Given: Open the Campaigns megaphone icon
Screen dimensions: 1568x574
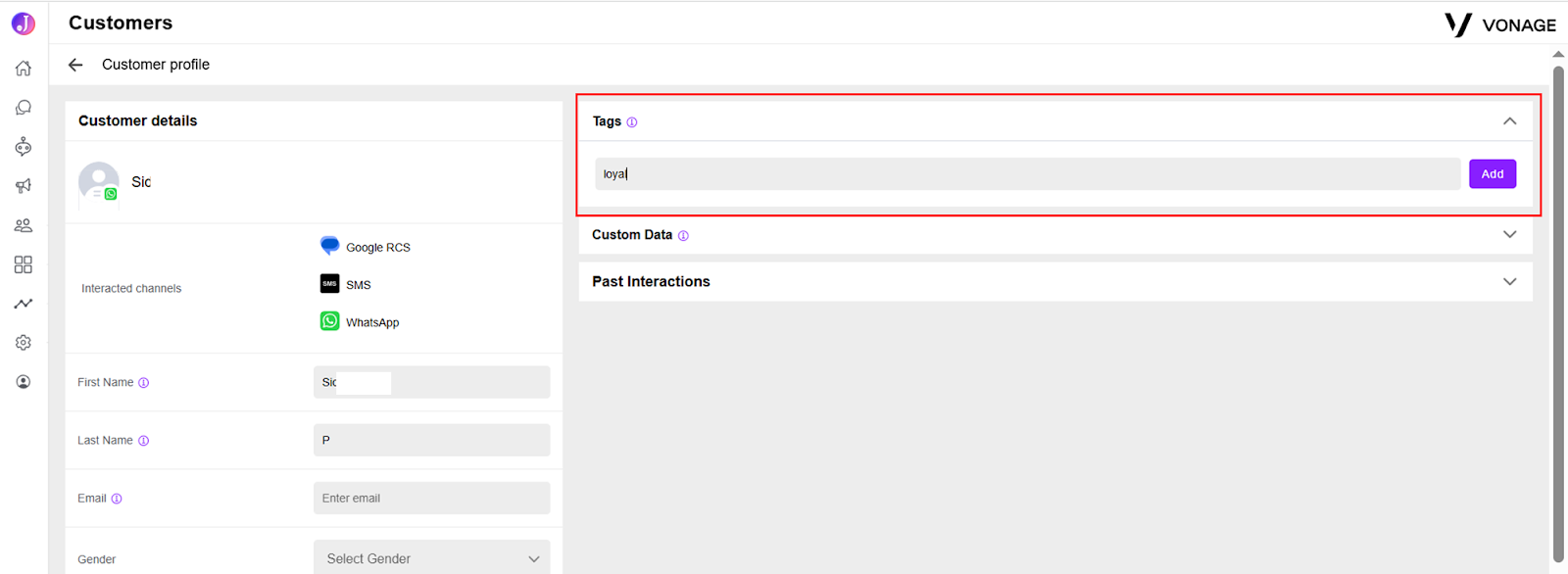Looking at the screenshot, I should point(24,186).
